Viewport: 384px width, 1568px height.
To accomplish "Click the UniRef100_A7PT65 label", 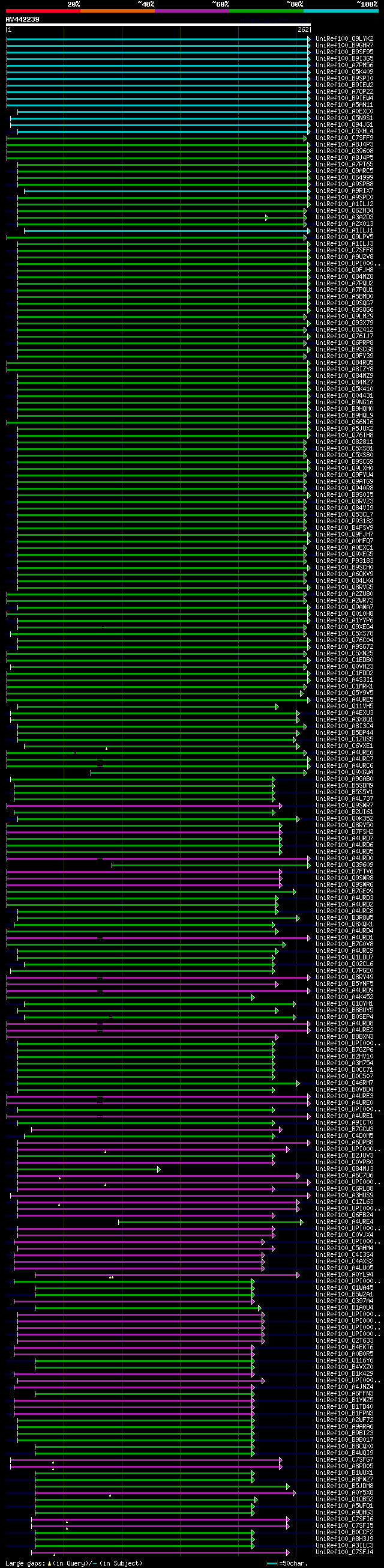I will [344, 165].
